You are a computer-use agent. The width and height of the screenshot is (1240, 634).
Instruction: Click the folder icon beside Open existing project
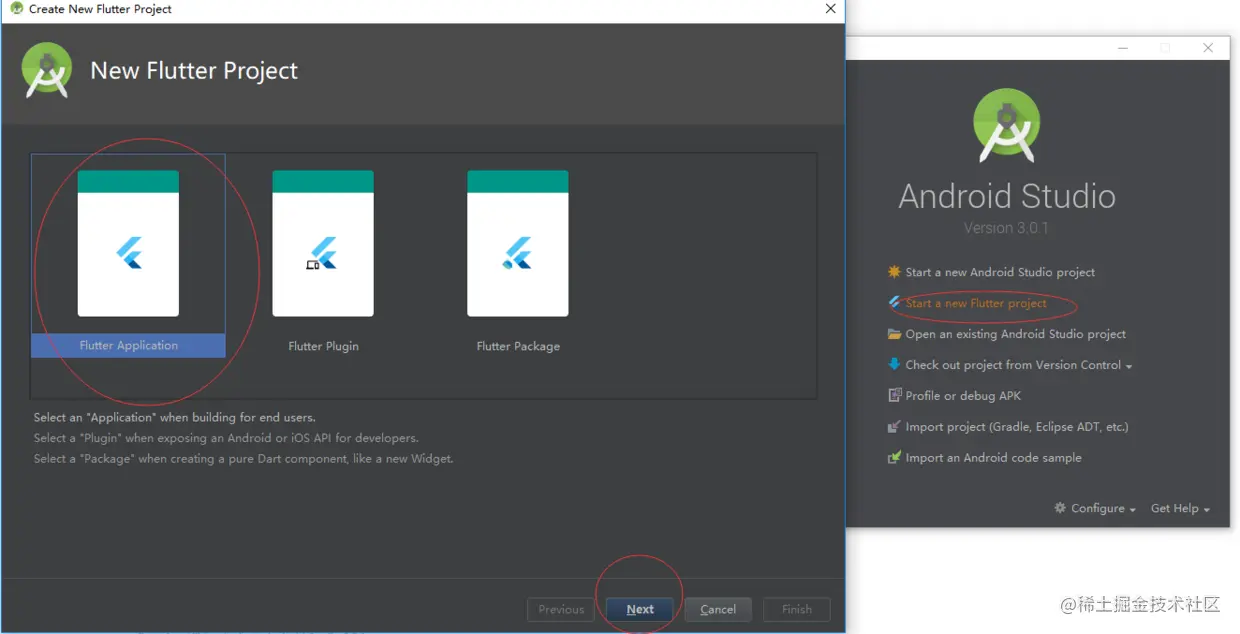pyautogui.click(x=894, y=334)
